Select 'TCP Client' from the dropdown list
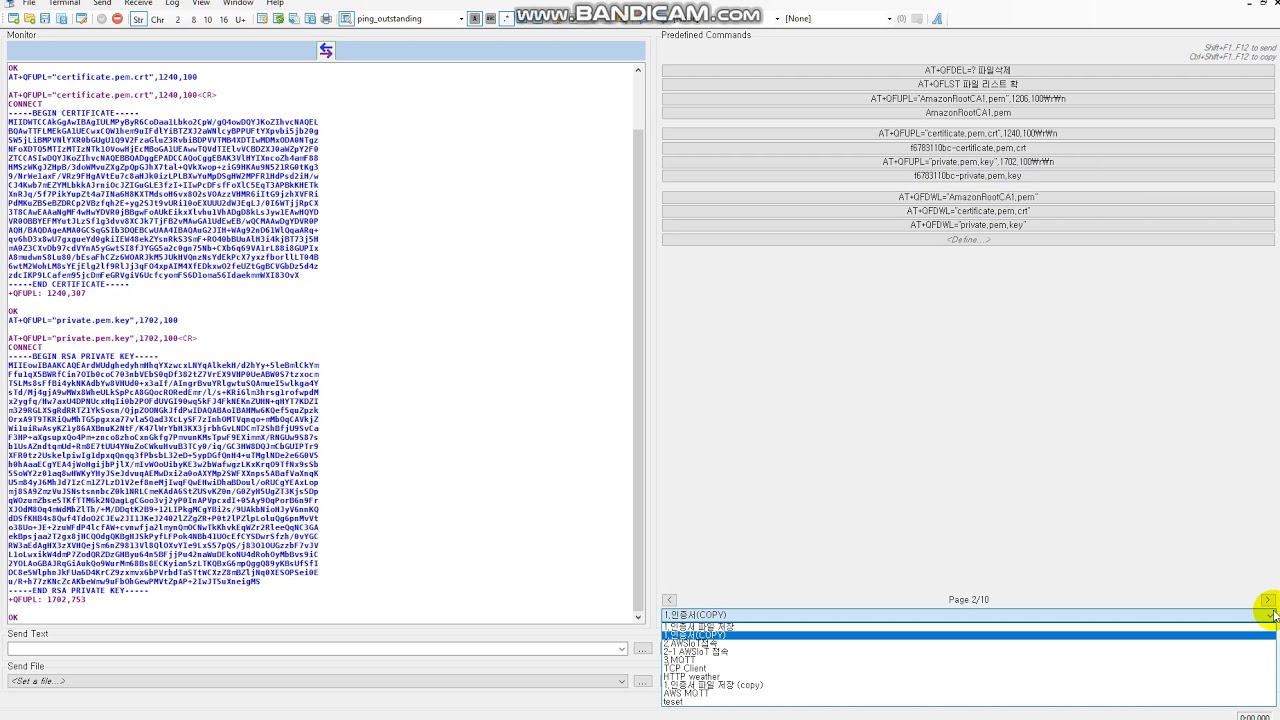1280x720 pixels. pyautogui.click(x=685, y=669)
